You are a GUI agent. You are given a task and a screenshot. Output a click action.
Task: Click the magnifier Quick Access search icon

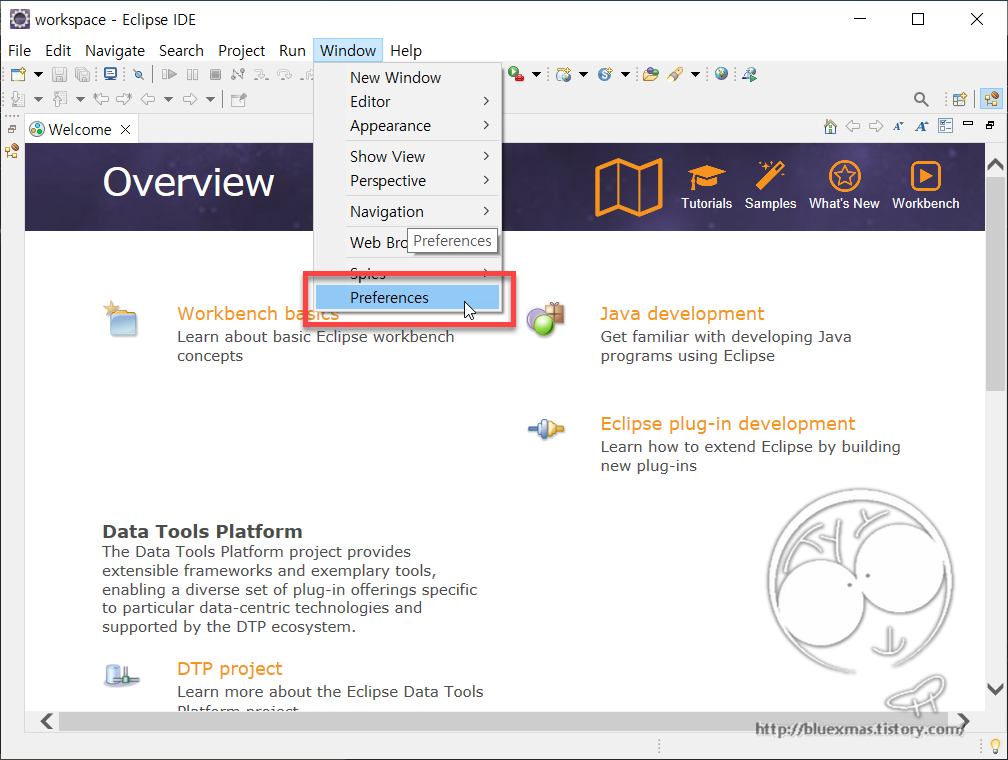(x=921, y=99)
